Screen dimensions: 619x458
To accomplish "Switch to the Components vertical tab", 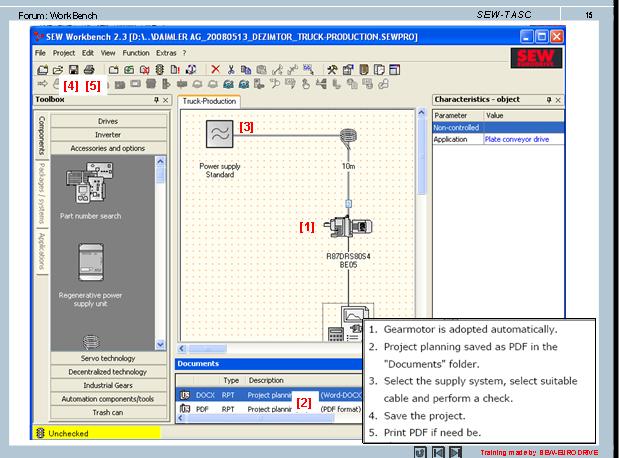I will pyautogui.click(x=42, y=136).
